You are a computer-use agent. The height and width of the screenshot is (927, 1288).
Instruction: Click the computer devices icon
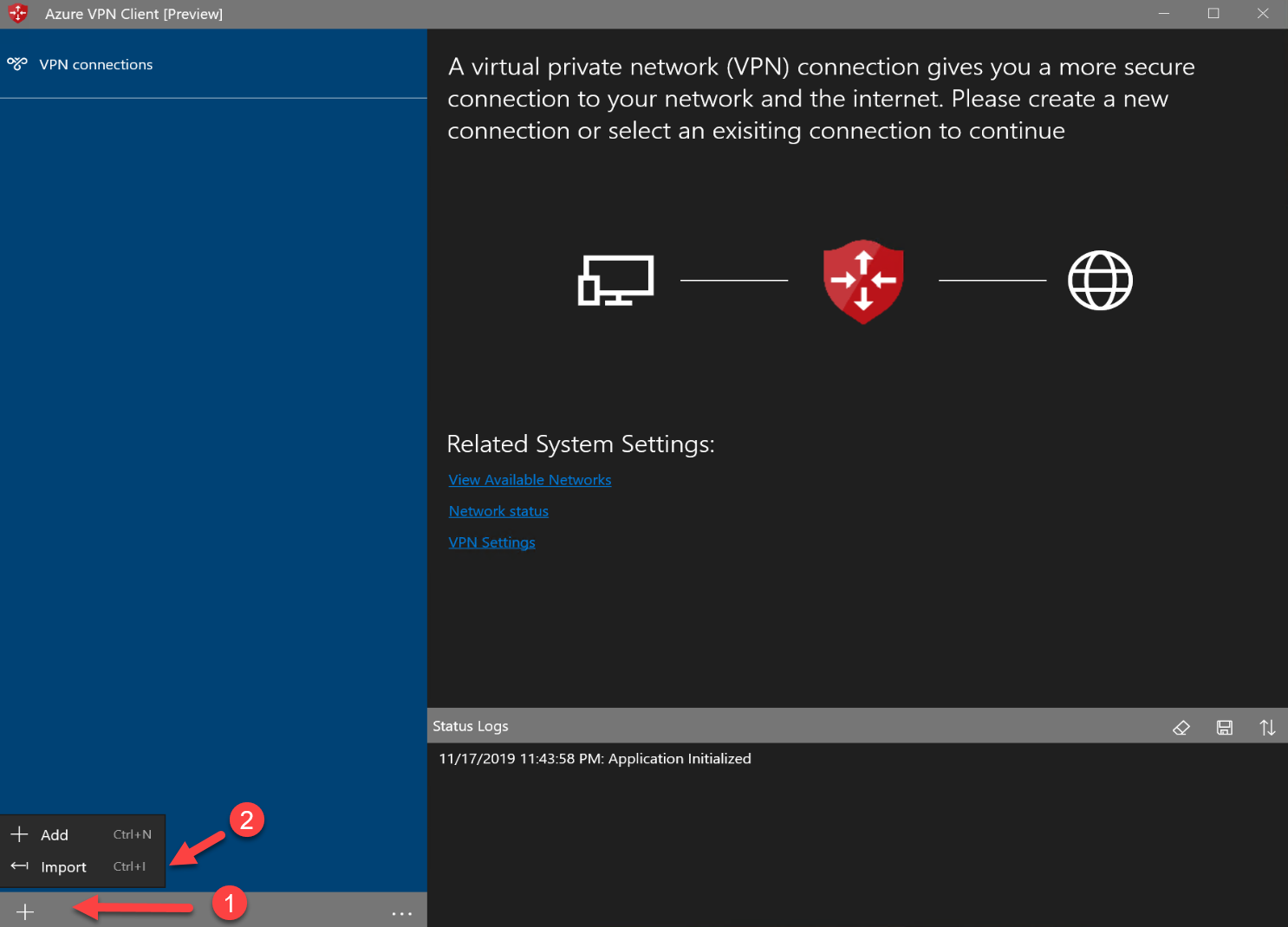click(615, 280)
